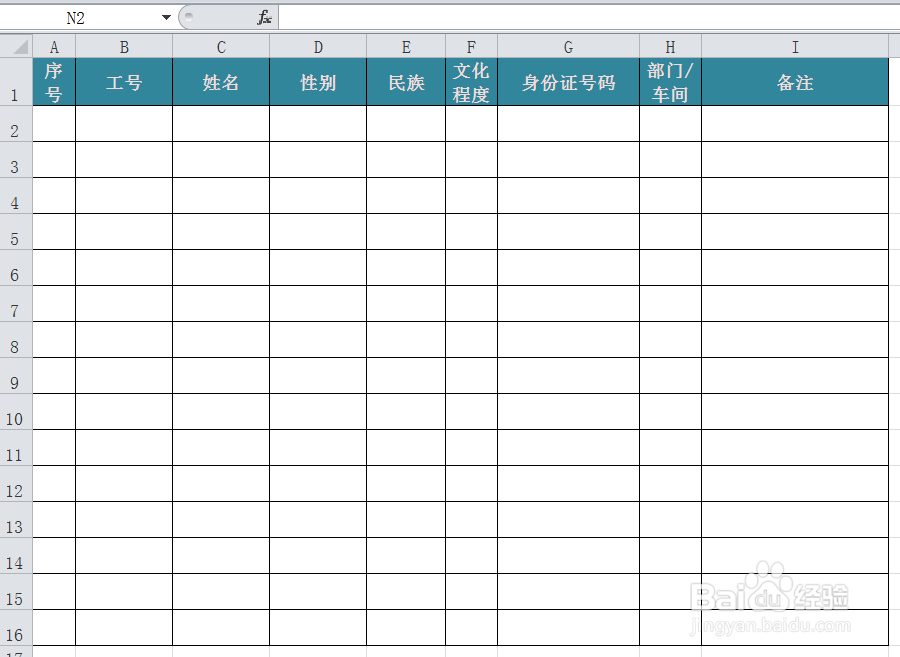Click the 序号 header cell

[x=54, y=81]
